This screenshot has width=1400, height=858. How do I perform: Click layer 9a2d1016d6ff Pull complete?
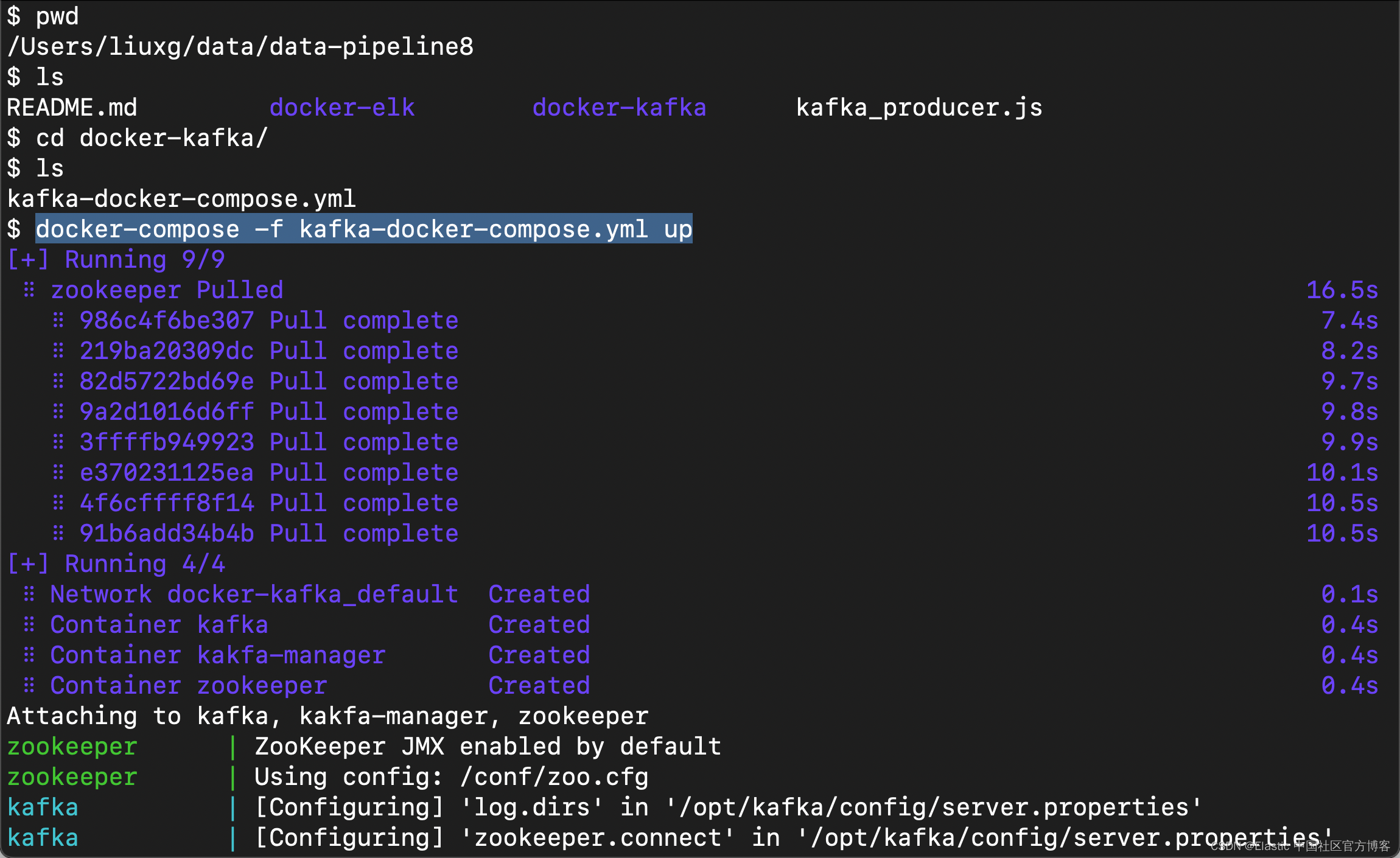click(269, 412)
